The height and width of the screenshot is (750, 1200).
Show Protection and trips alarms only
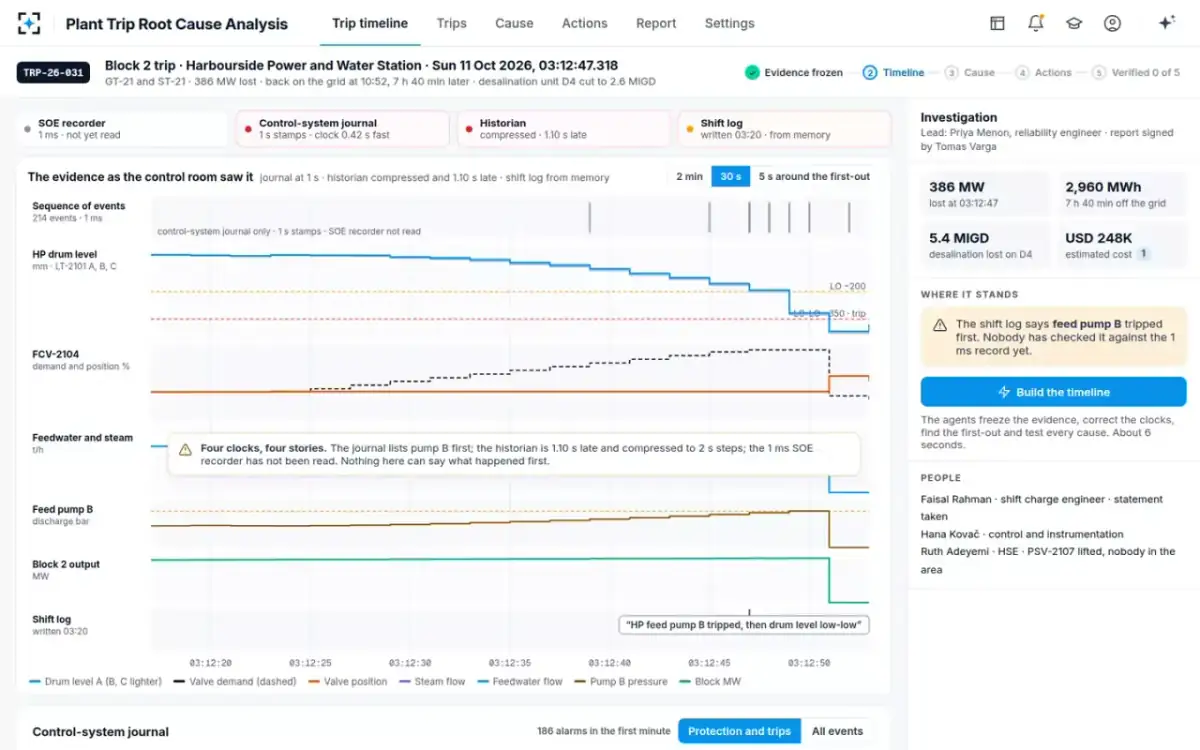click(x=740, y=731)
